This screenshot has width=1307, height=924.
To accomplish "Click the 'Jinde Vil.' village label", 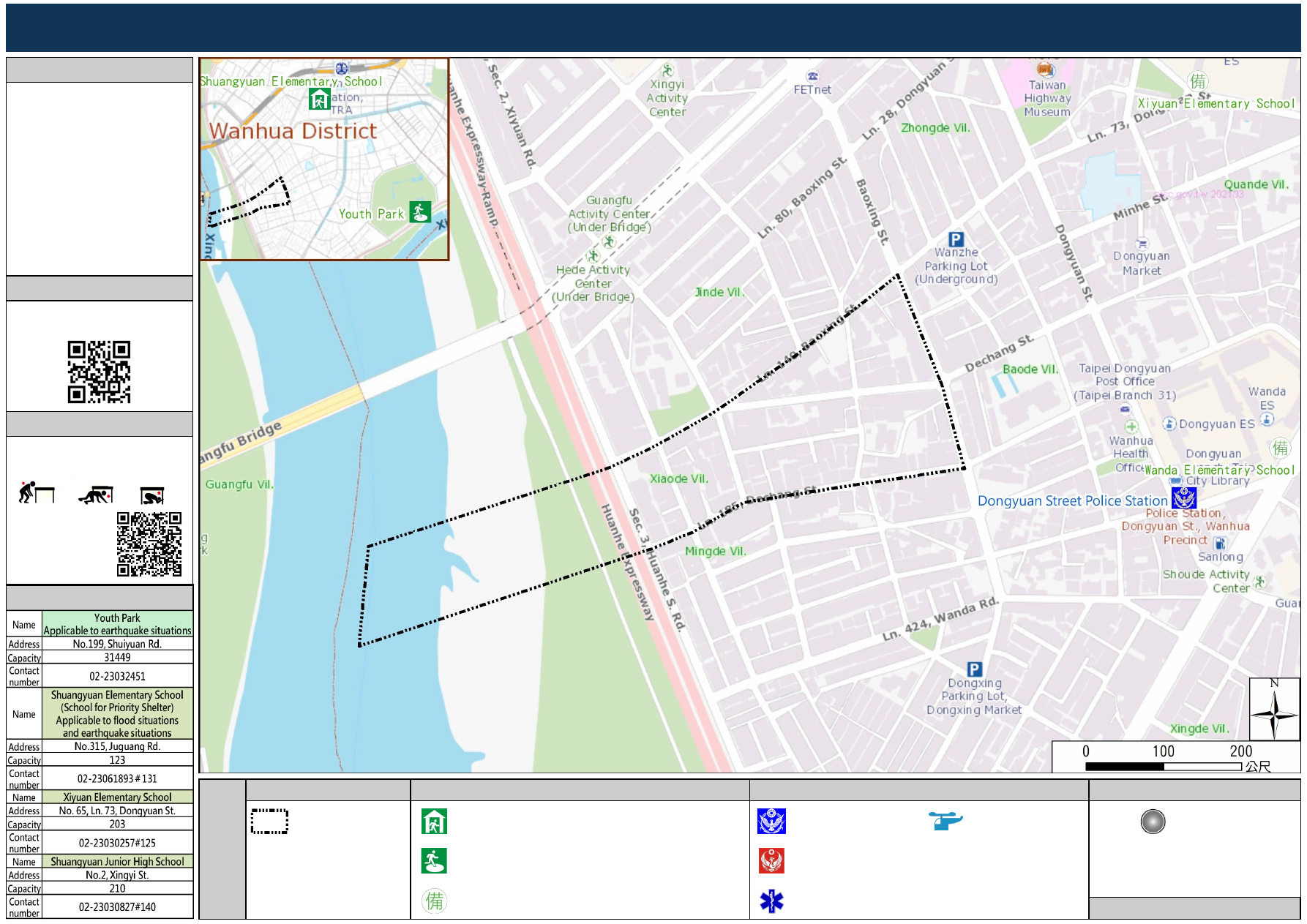I will [719, 292].
